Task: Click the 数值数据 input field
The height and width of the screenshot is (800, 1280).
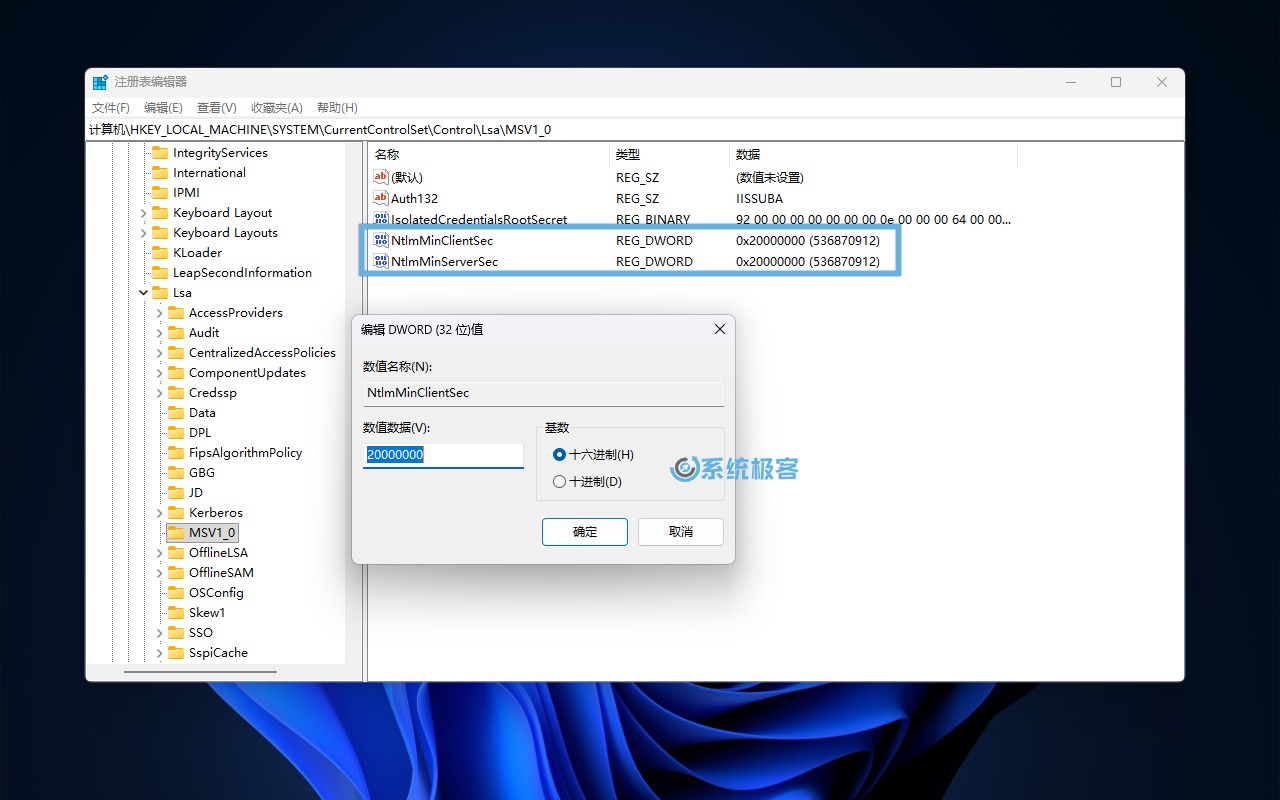Action: [443, 455]
